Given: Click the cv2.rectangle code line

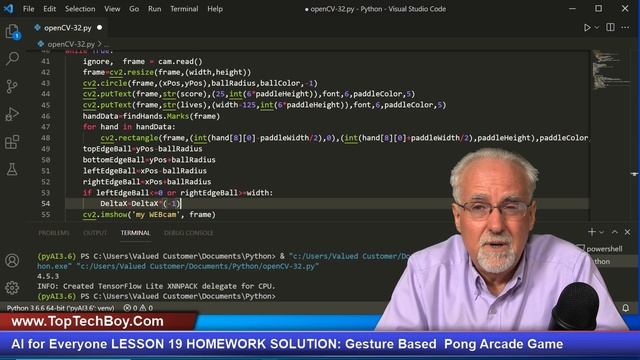Looking at the screenshot, I should [344, 138].
